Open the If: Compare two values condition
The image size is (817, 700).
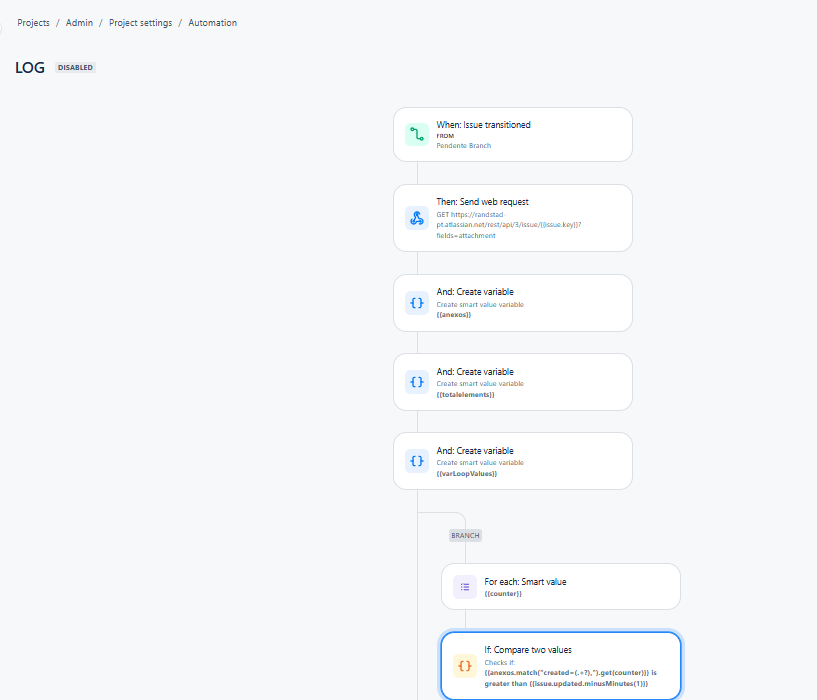point(561,666)
